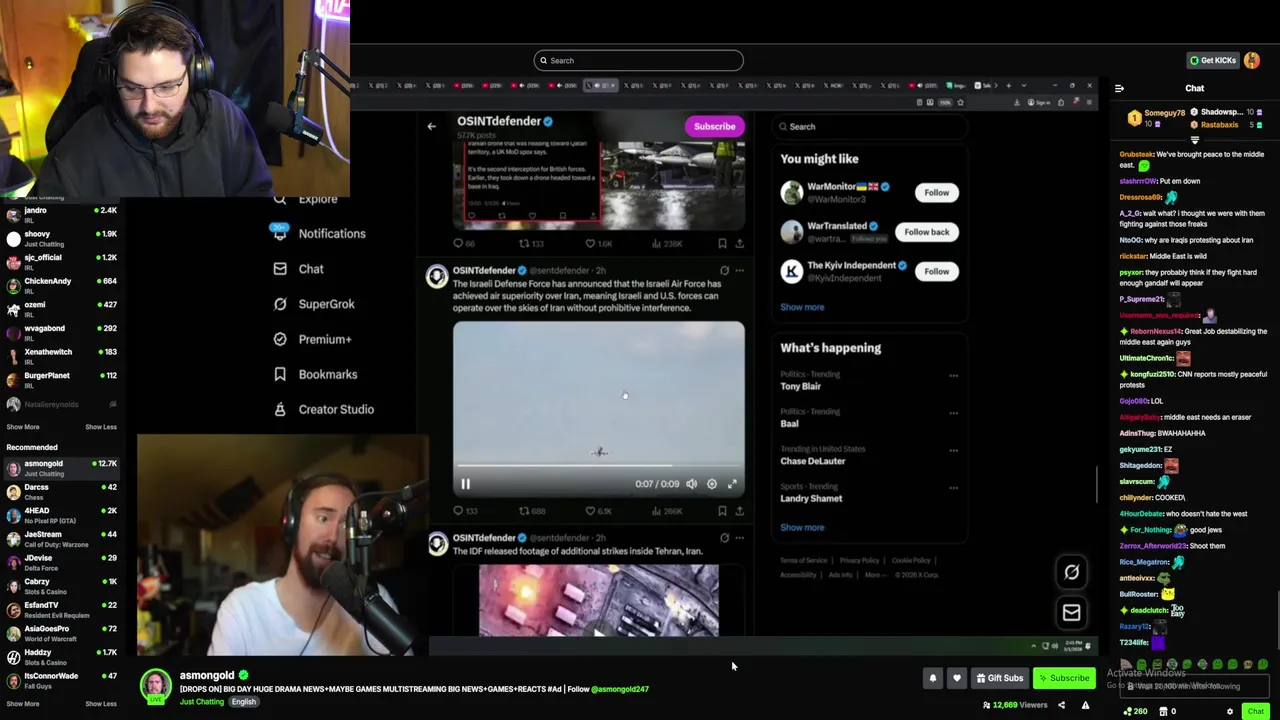Share the stream via share icon
The width and height of the screenshot is (1280, 720).
pyautogui.click(x=1061, y=705)
